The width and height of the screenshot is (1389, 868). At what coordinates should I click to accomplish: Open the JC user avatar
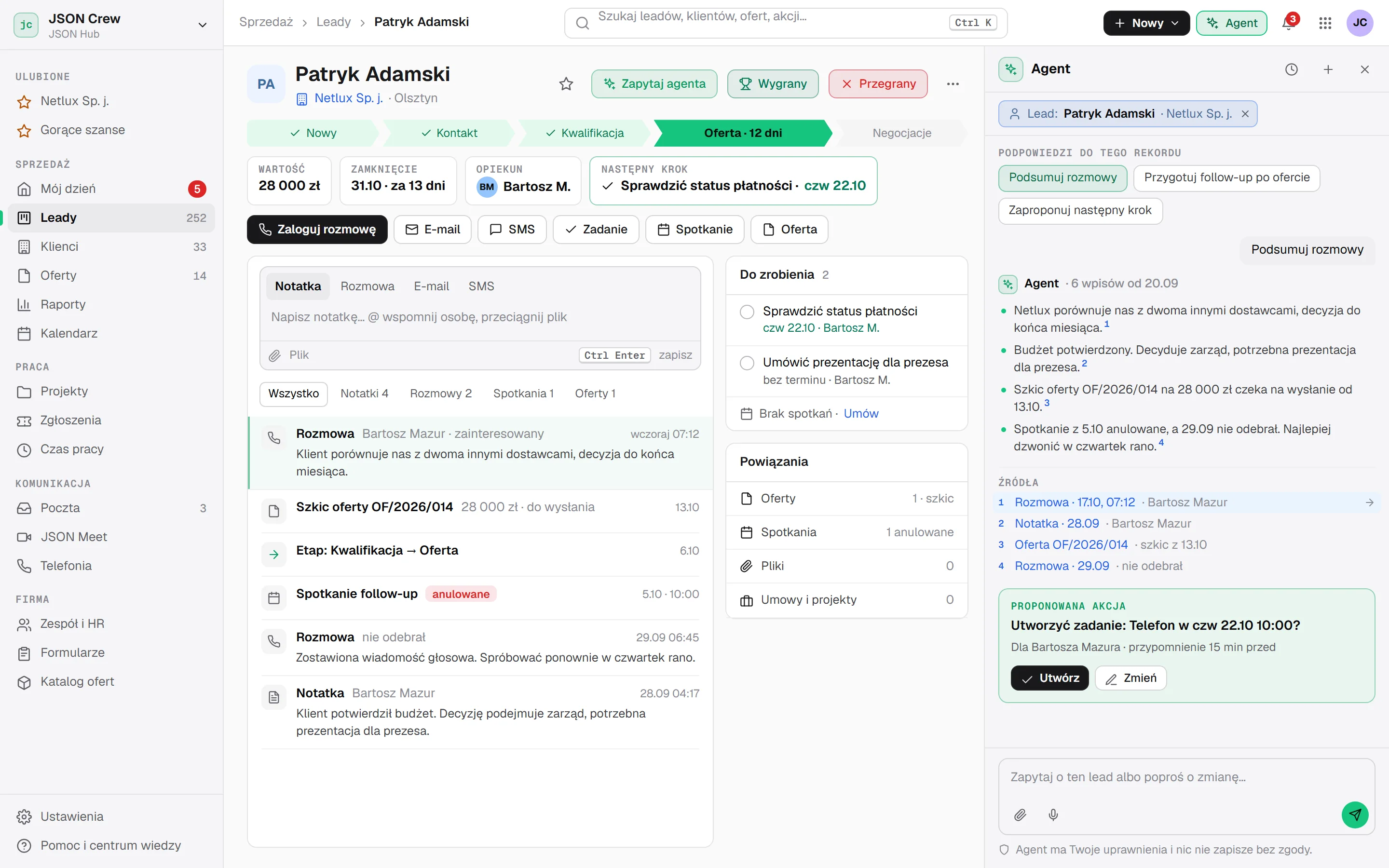click(1360, 23)
